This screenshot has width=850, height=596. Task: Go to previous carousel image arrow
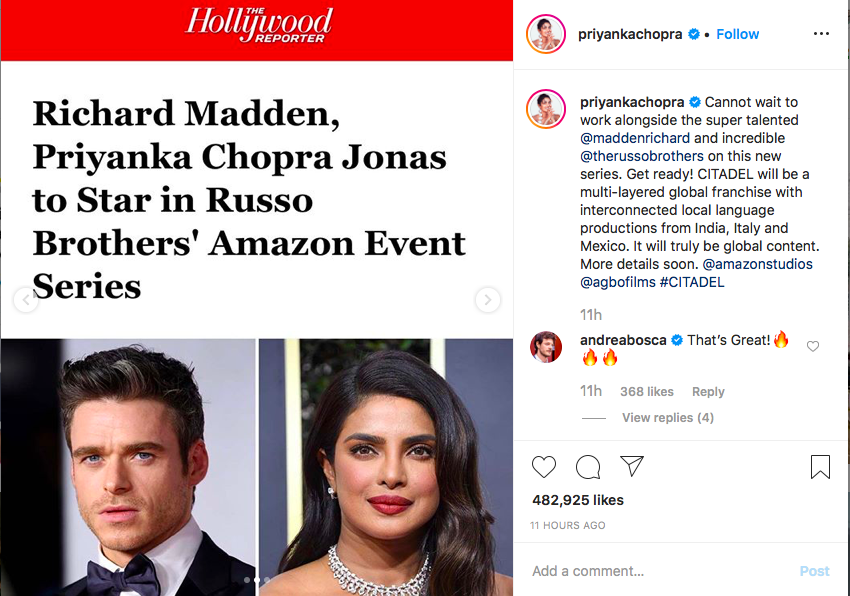[x=25, y=299]
